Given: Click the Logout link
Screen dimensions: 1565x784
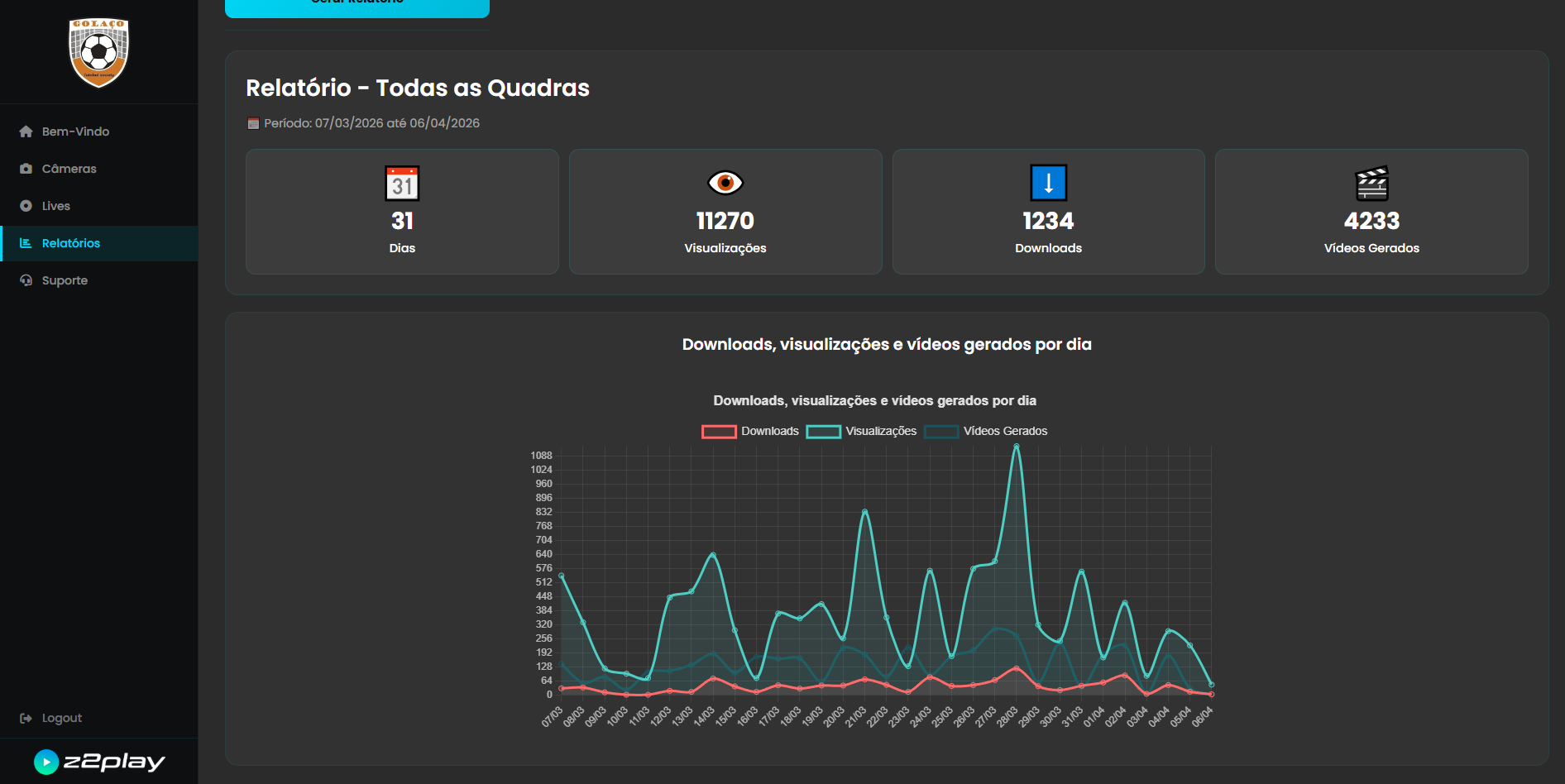Looking at the screenshot, I should (x=62, y=718).
